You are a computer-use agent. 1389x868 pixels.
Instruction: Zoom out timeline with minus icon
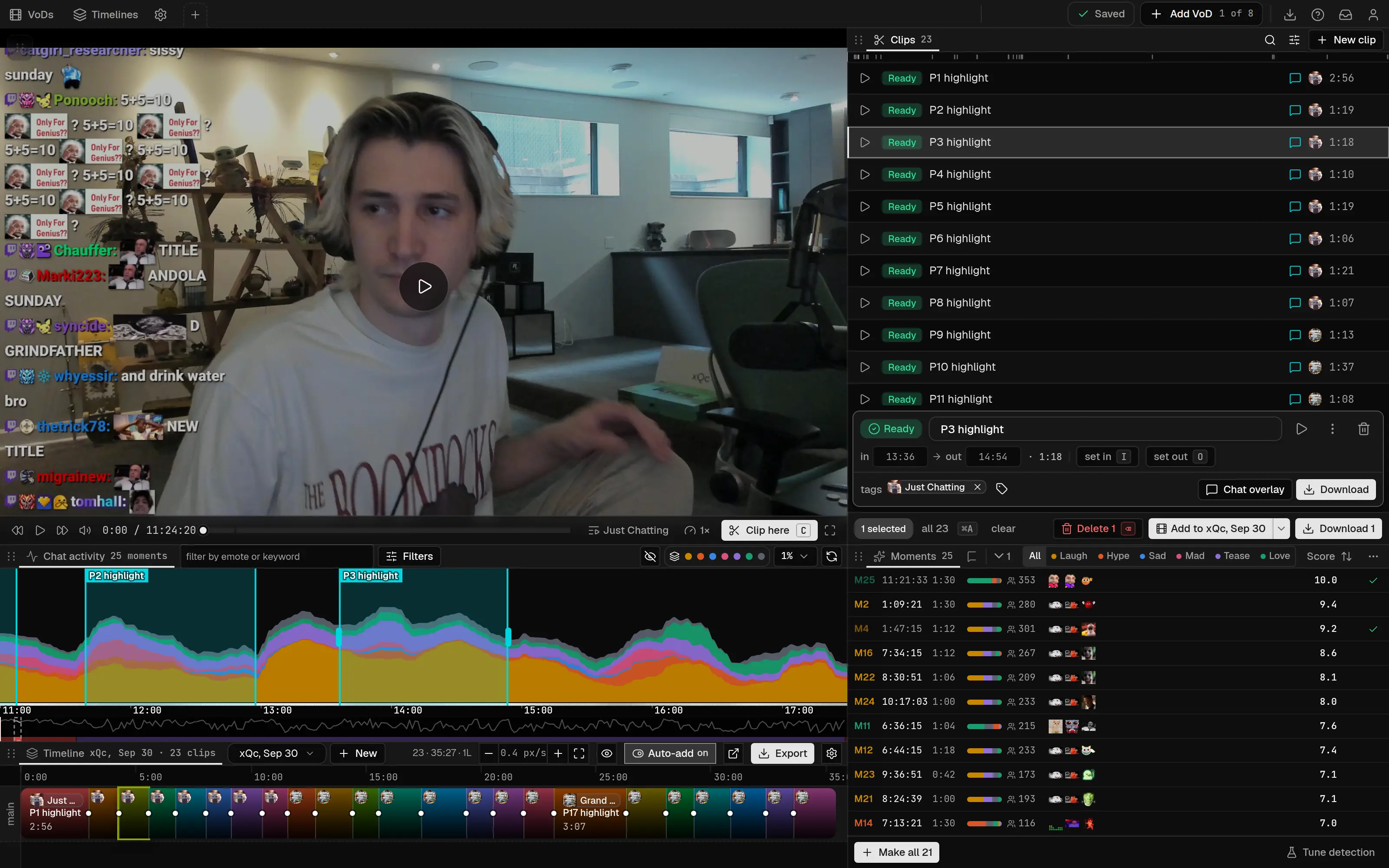click(x=488, y=753)
